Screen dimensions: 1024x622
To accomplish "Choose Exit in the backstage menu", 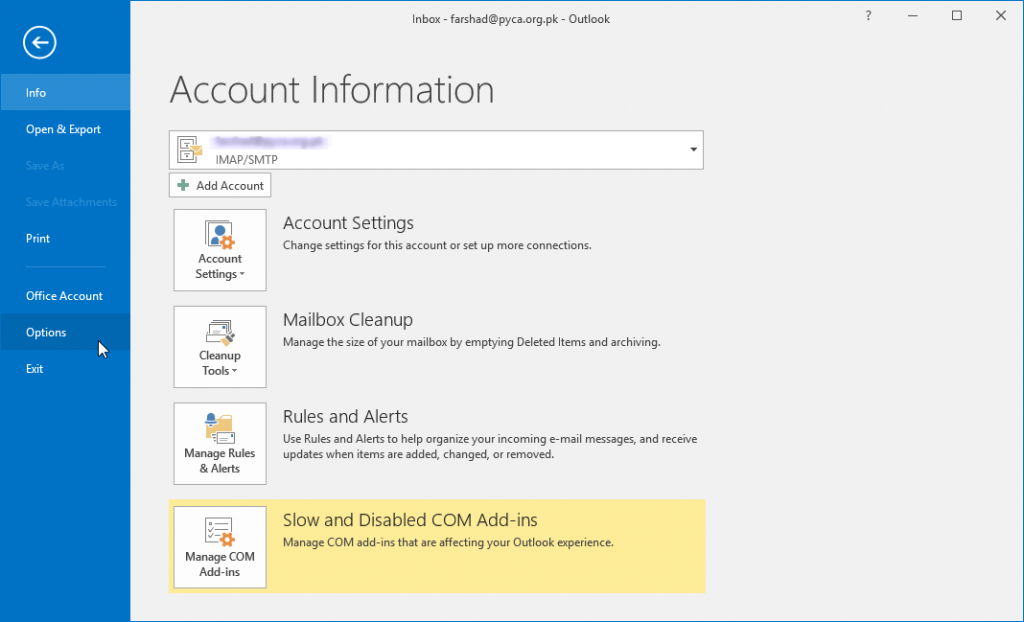I will point(35,369).
